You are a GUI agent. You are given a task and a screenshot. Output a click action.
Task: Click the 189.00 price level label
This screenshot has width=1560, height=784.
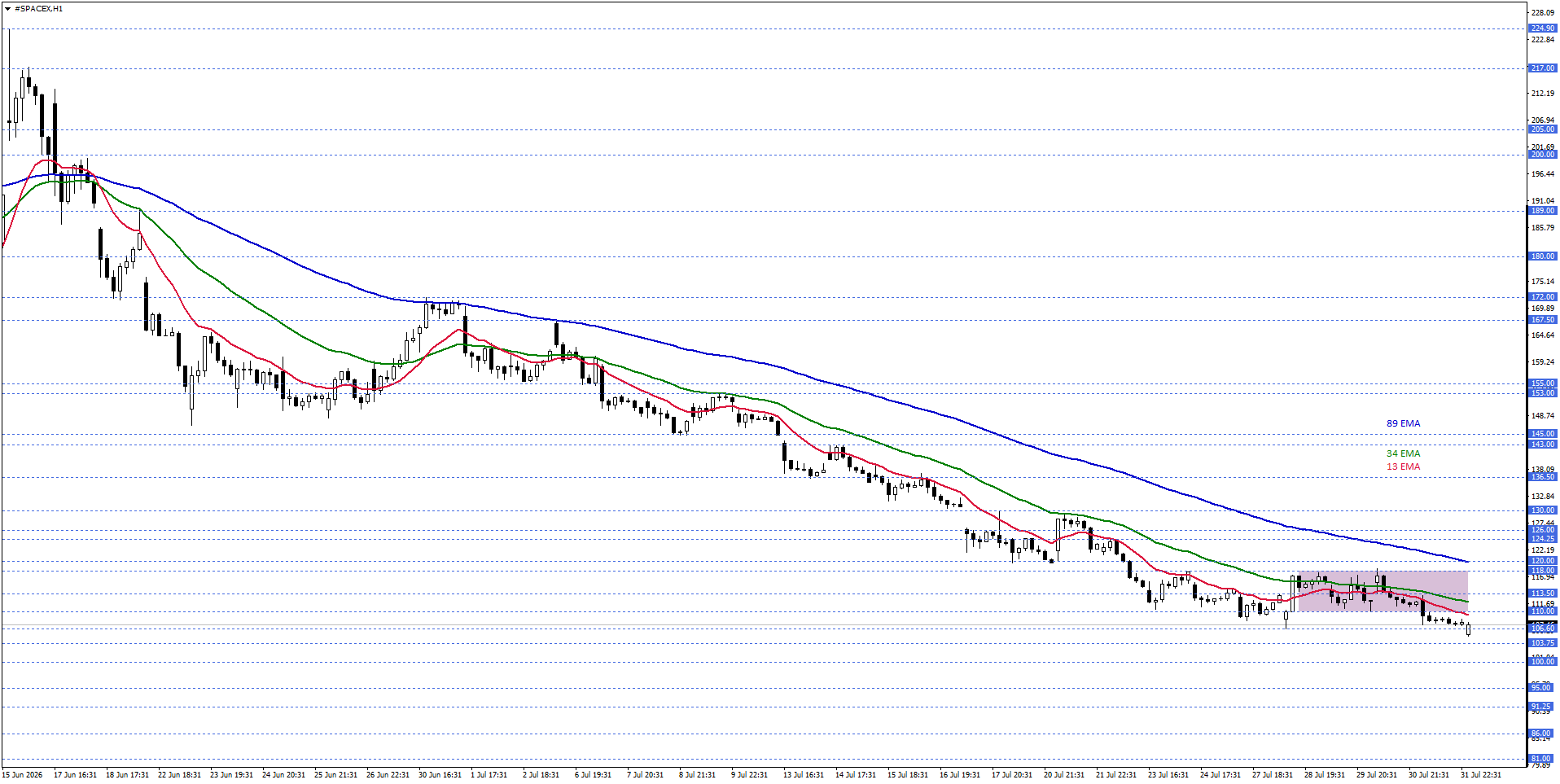pyautogui.click(x=1543, y=211)
